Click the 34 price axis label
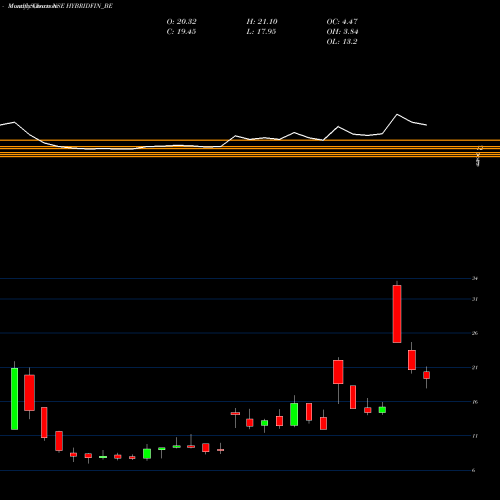This screenshot has width=500, height=500. point(475,278)
